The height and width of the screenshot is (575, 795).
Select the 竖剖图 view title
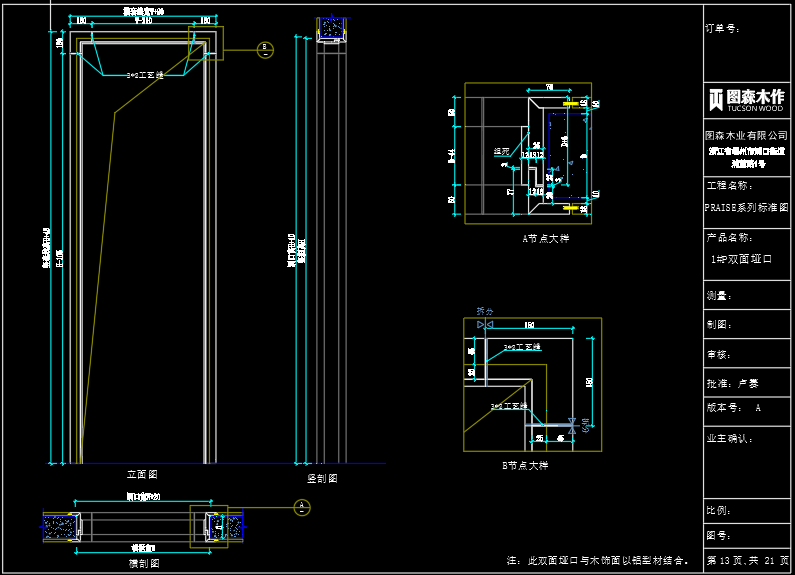click(322, 478)
